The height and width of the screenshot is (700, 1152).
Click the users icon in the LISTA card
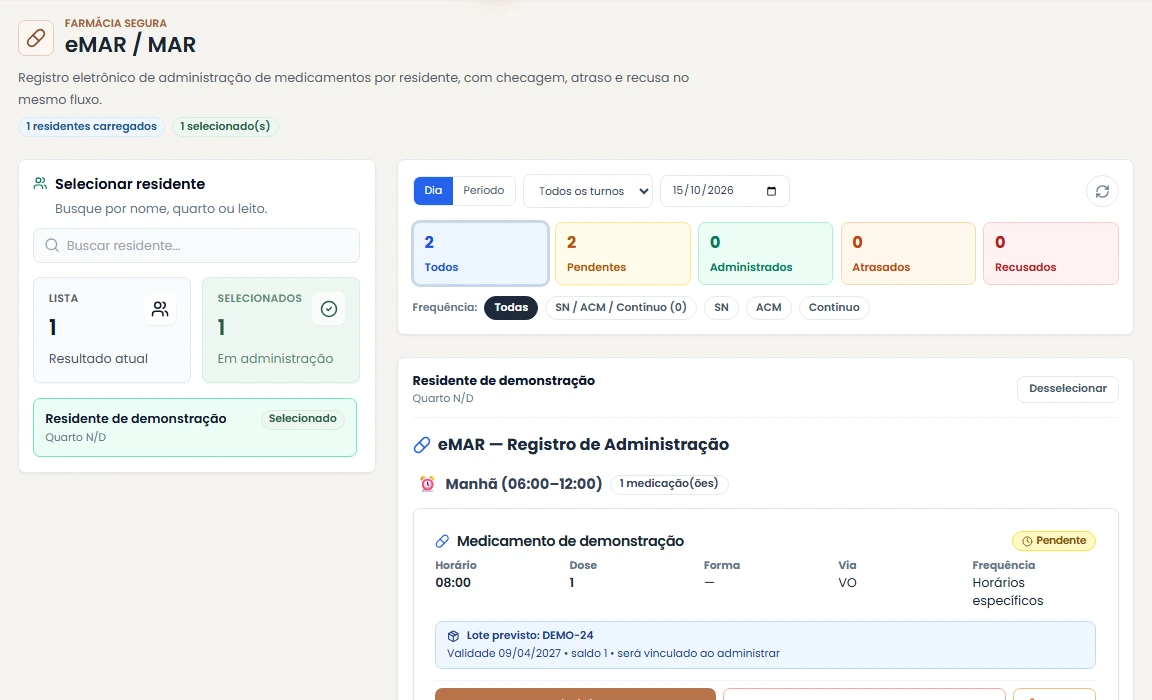tap(160, 309)
